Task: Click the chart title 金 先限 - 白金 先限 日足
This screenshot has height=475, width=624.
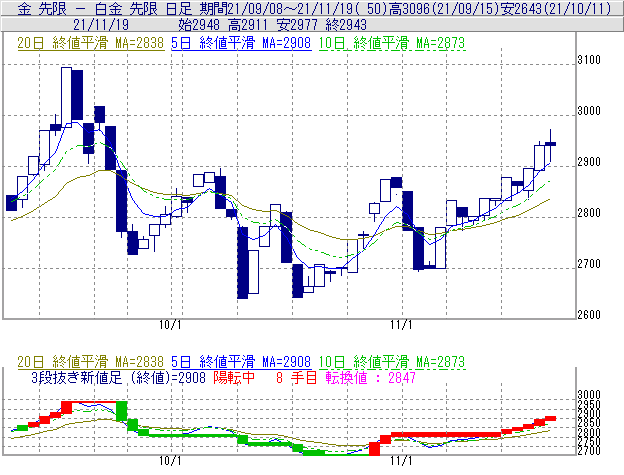Action: [x=105, y=8]
